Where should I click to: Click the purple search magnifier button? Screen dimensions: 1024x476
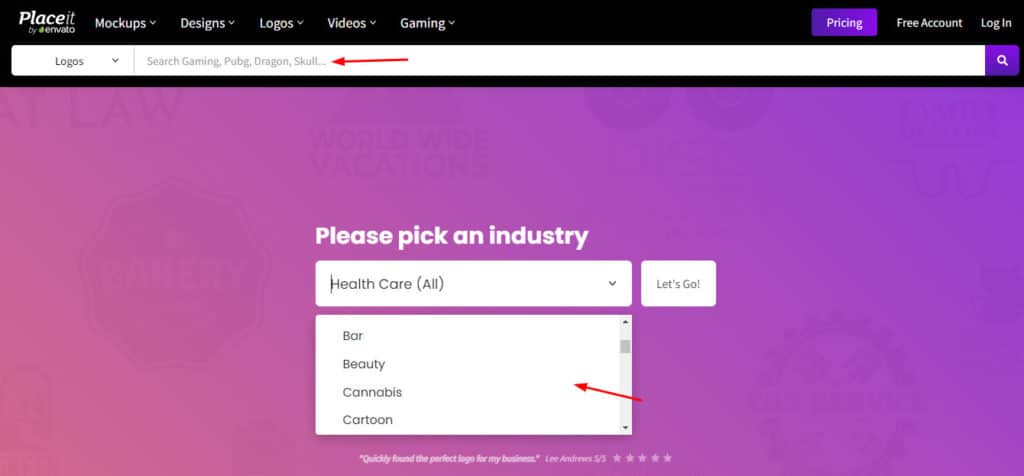(1001, 60)
